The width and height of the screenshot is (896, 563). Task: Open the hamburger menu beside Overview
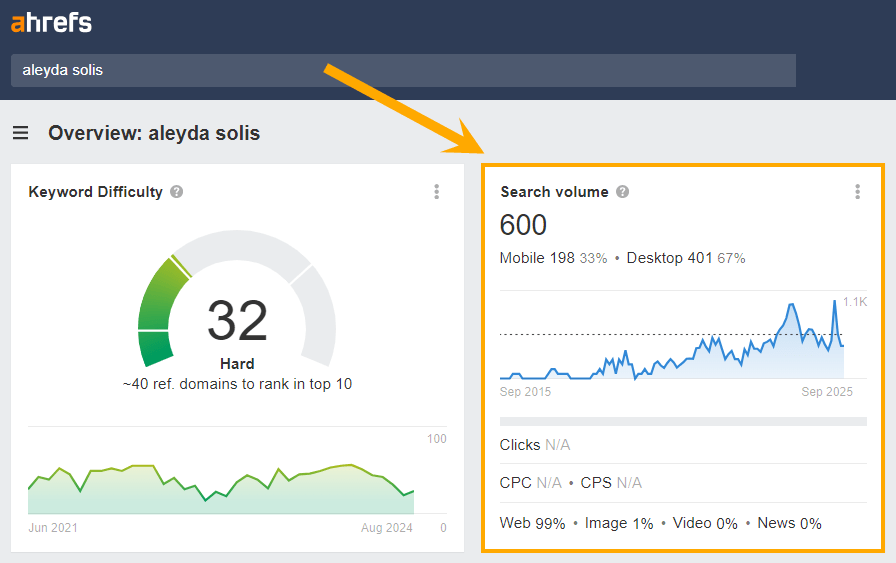pos(21,133)
